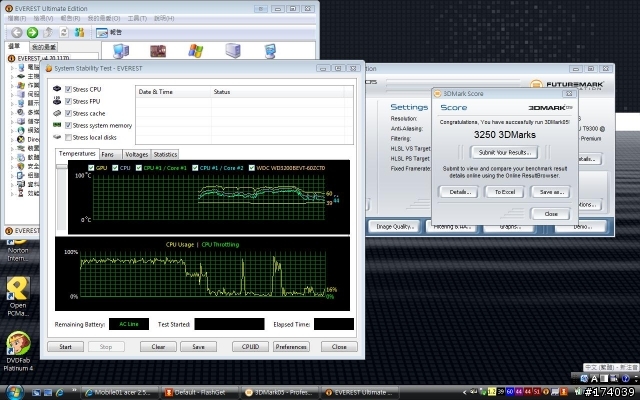This screenshot has height=400, width=640.
Task: Toggle the Stress CPU checkbox
Action: pyautogui.click(x=68, y=89)
